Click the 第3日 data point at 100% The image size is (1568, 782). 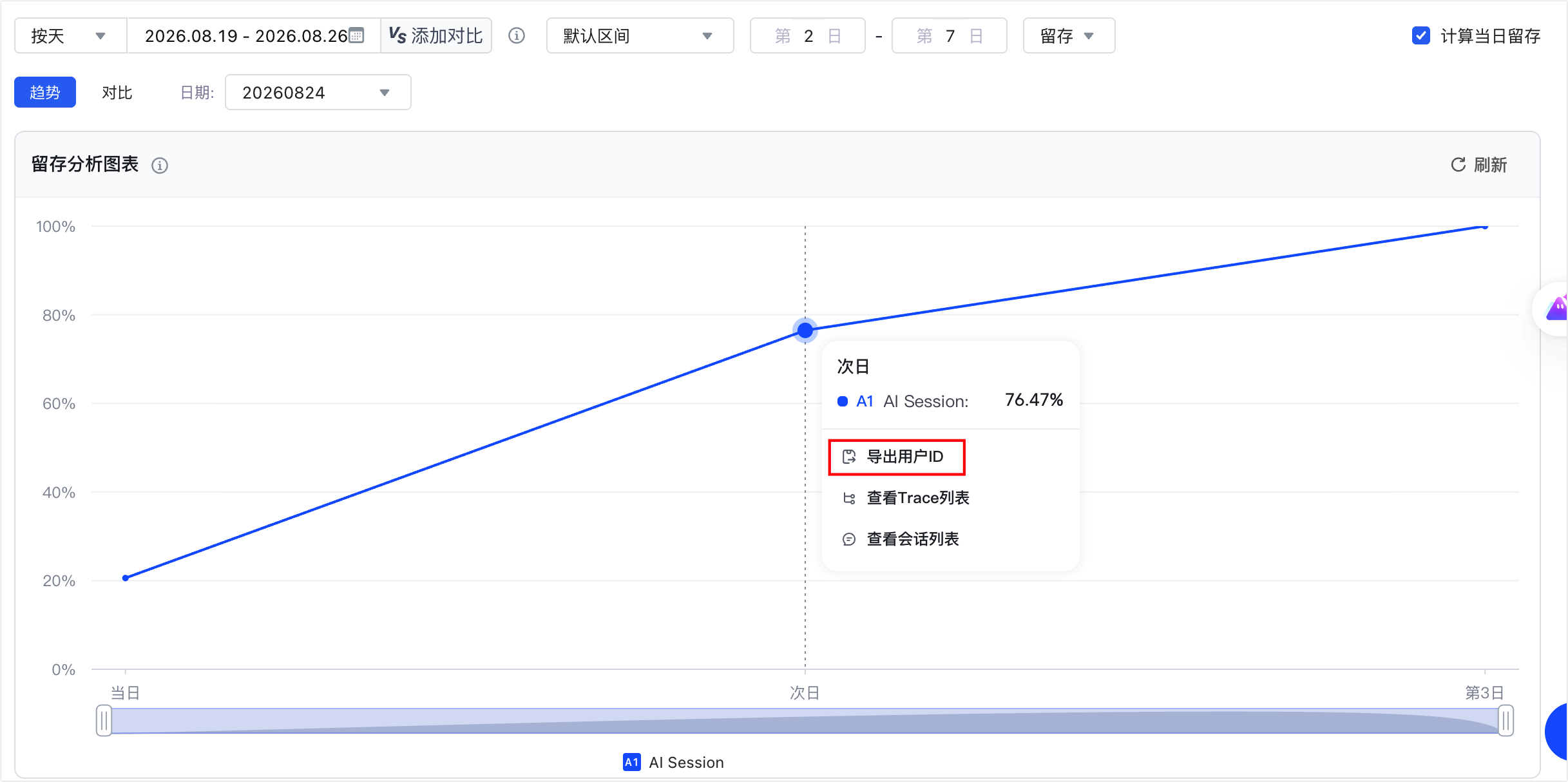point(1485,226)
